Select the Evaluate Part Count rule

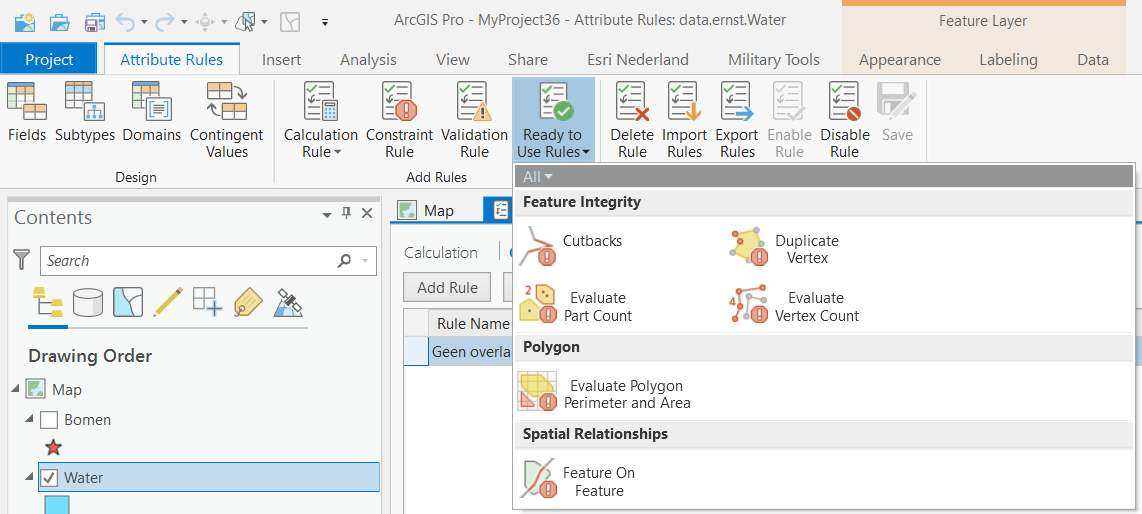[x=575, y=306]
